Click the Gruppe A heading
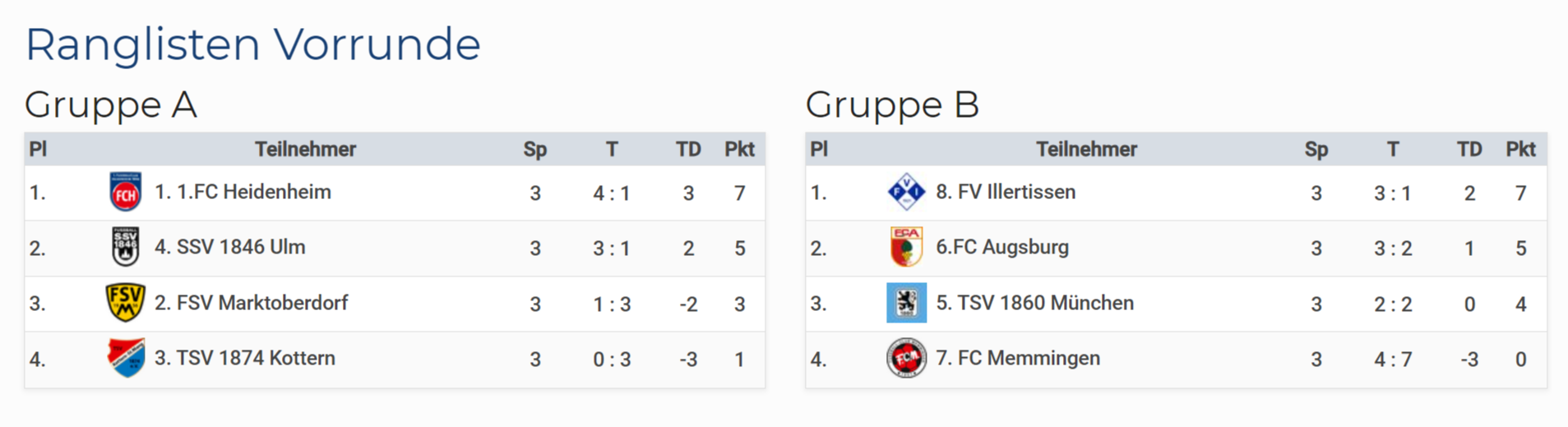This screenshot has width=1568, height=427. tap(111, 105)
